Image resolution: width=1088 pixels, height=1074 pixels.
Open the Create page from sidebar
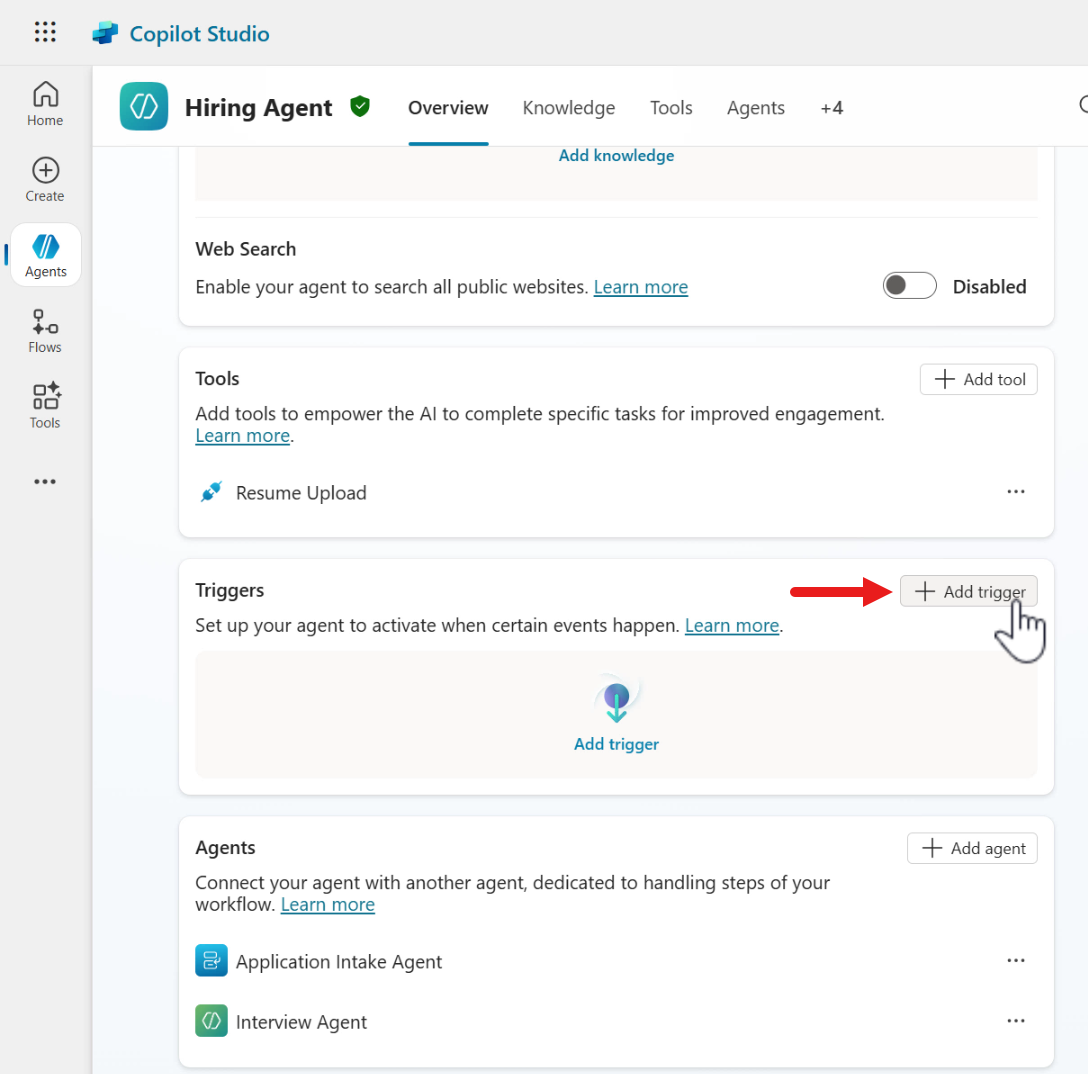[x=45, y=180]
